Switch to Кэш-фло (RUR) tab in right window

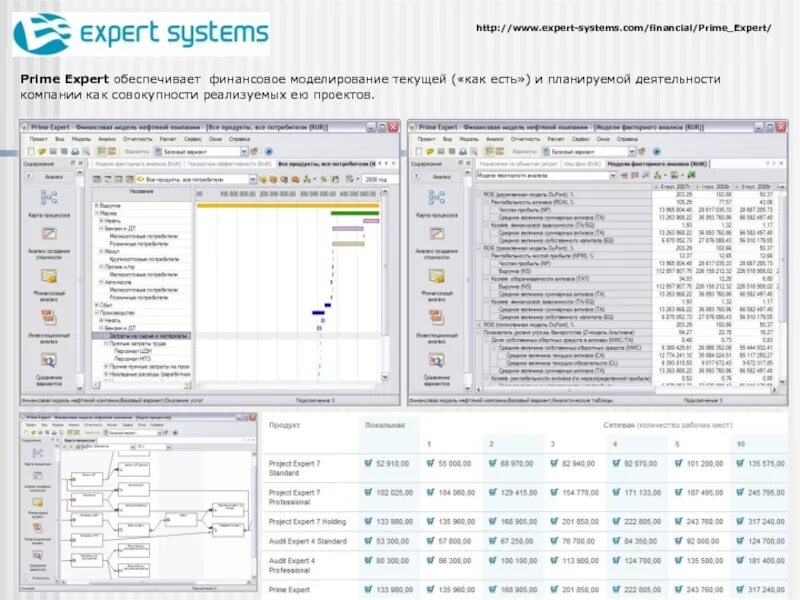[x=582, y=164]
